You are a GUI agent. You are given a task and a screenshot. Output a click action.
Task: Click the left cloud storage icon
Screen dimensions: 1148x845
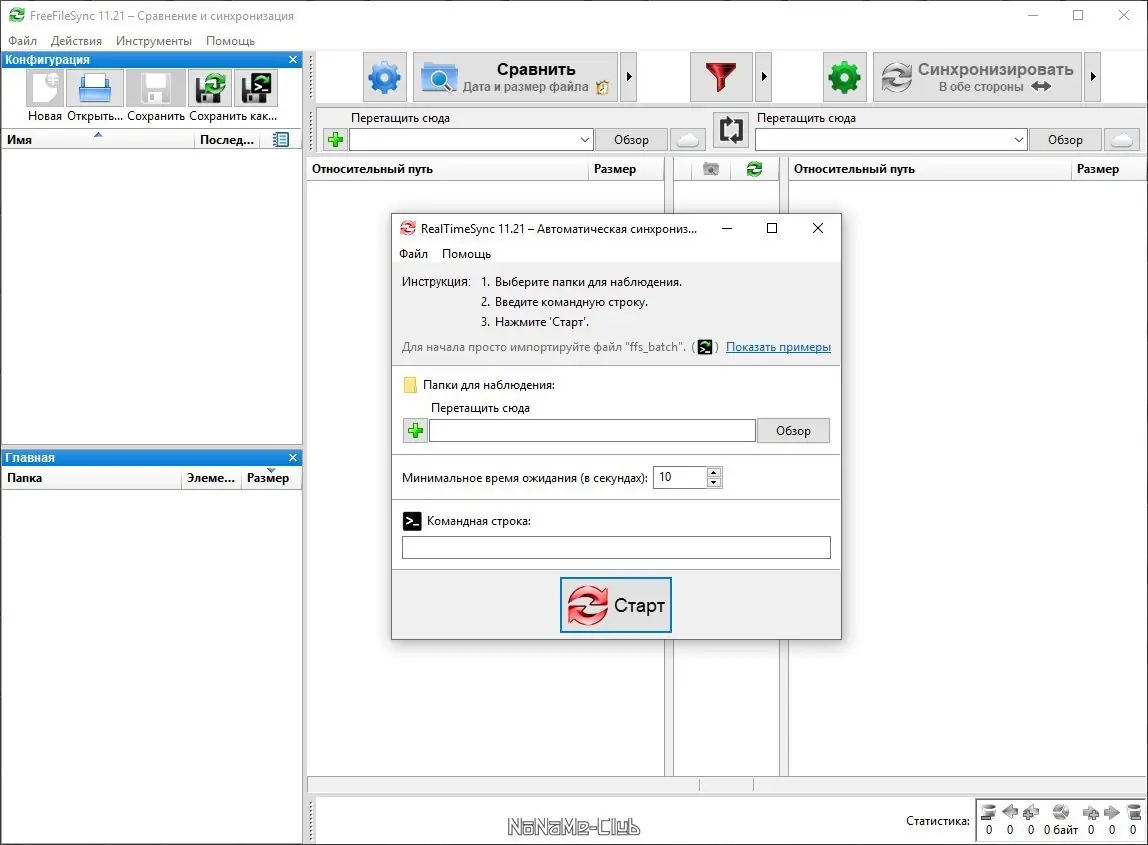click(688, 139)
